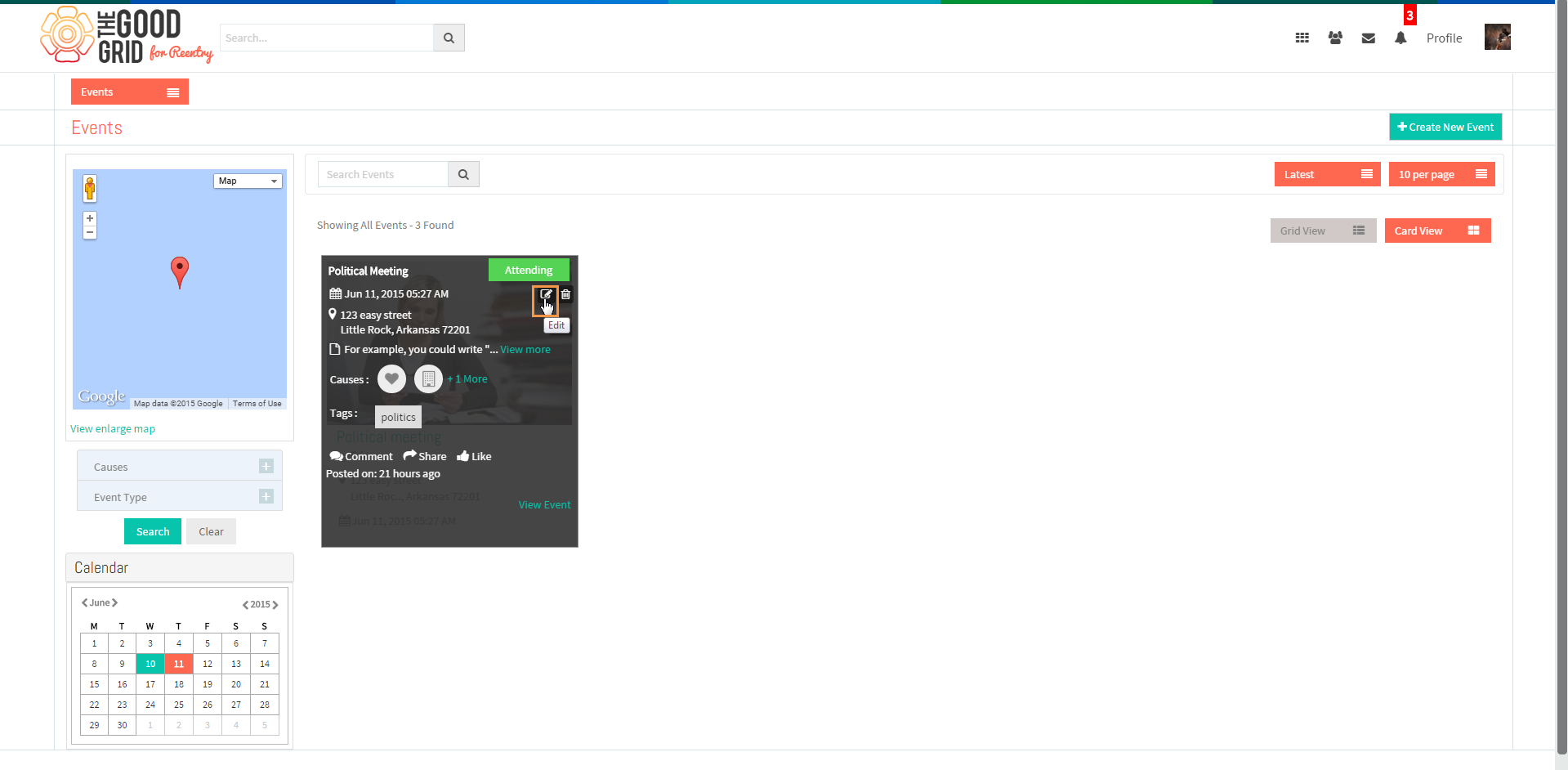Viewport: 1568px width, 770px height.
Task: Click the Search Events magnifier button
Action: [463, 174]
